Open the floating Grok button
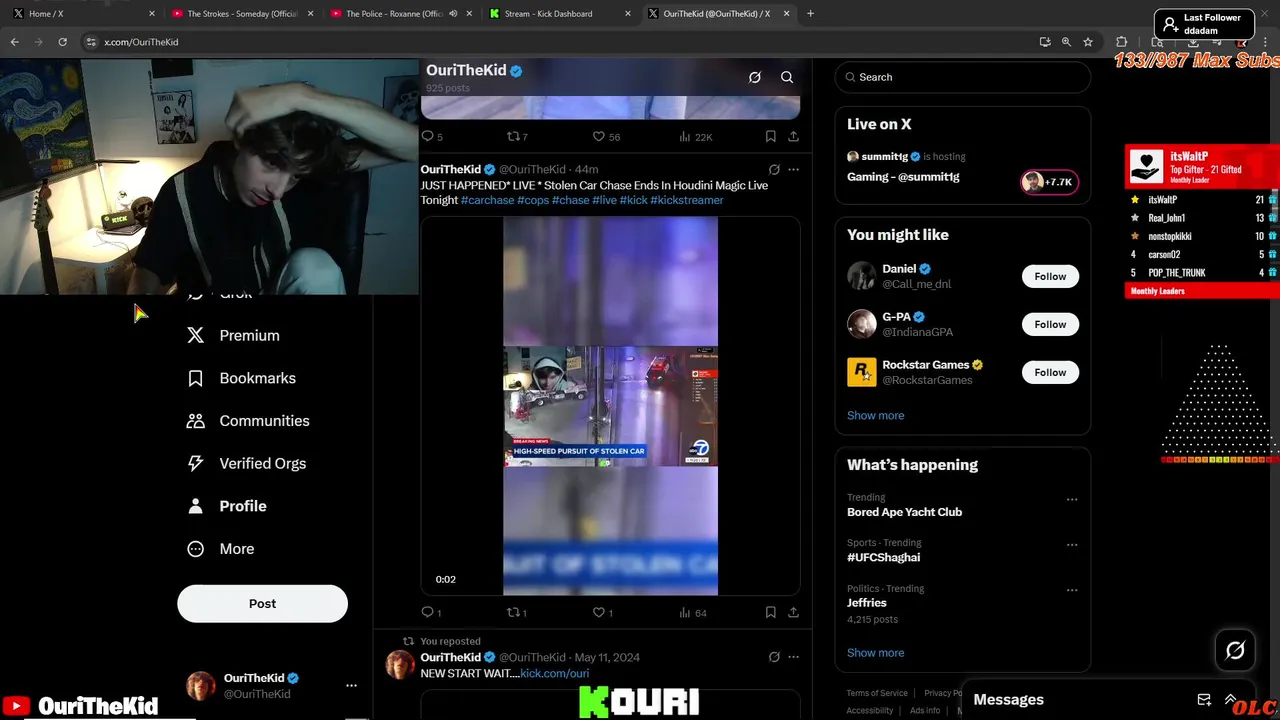This screenshot has height=720, width=1280. (1235, 651)
